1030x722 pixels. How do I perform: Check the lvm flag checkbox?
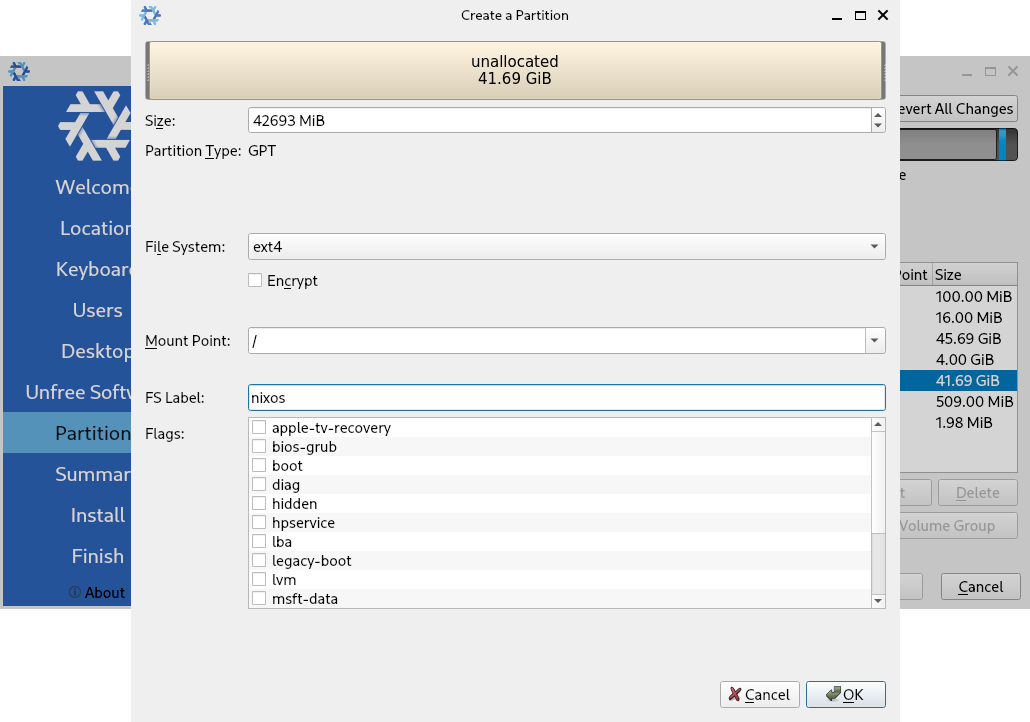tap(259, 580)
